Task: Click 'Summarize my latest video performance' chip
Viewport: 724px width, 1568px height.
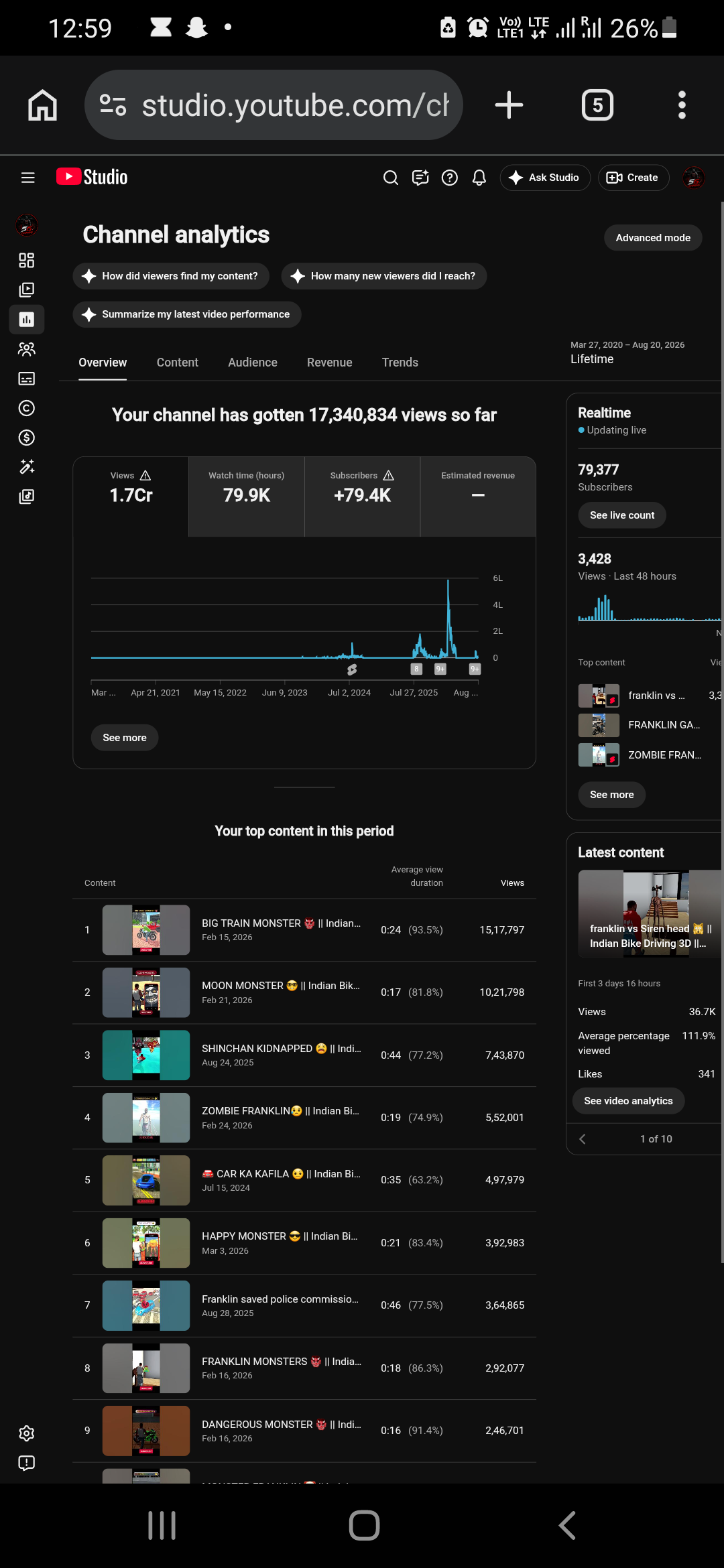Action: (187, 314)
